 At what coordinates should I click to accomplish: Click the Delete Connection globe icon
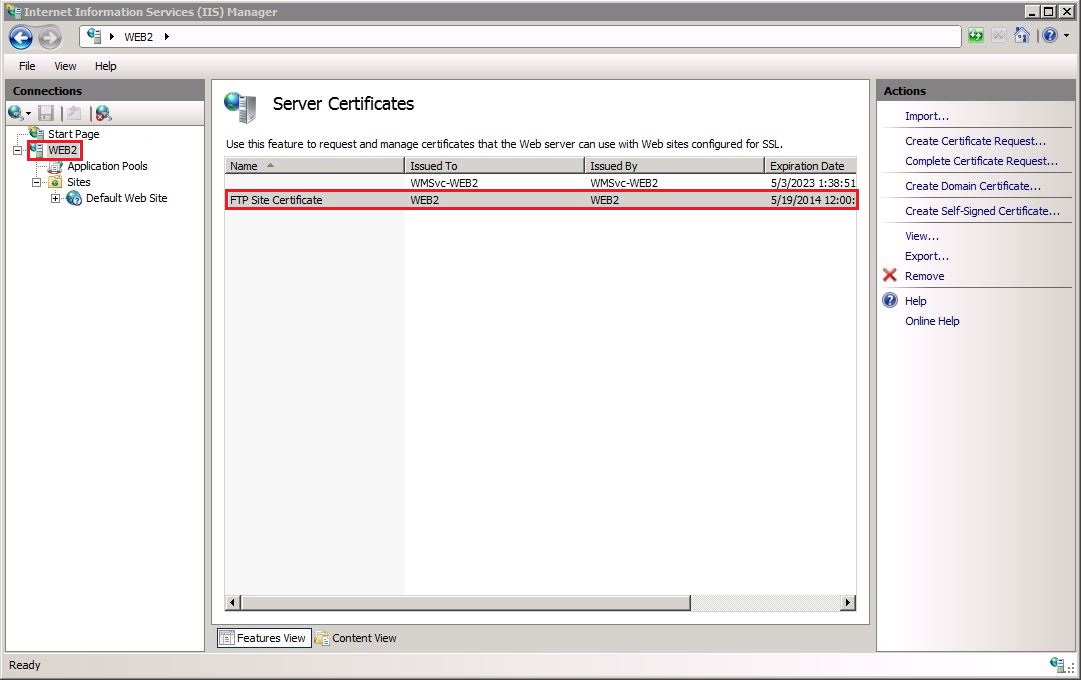point(103,113)
